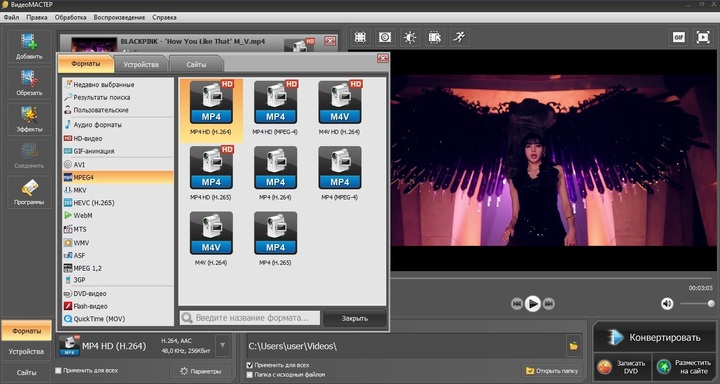Open the Эффекты effects tool

(x=29, y=119)
